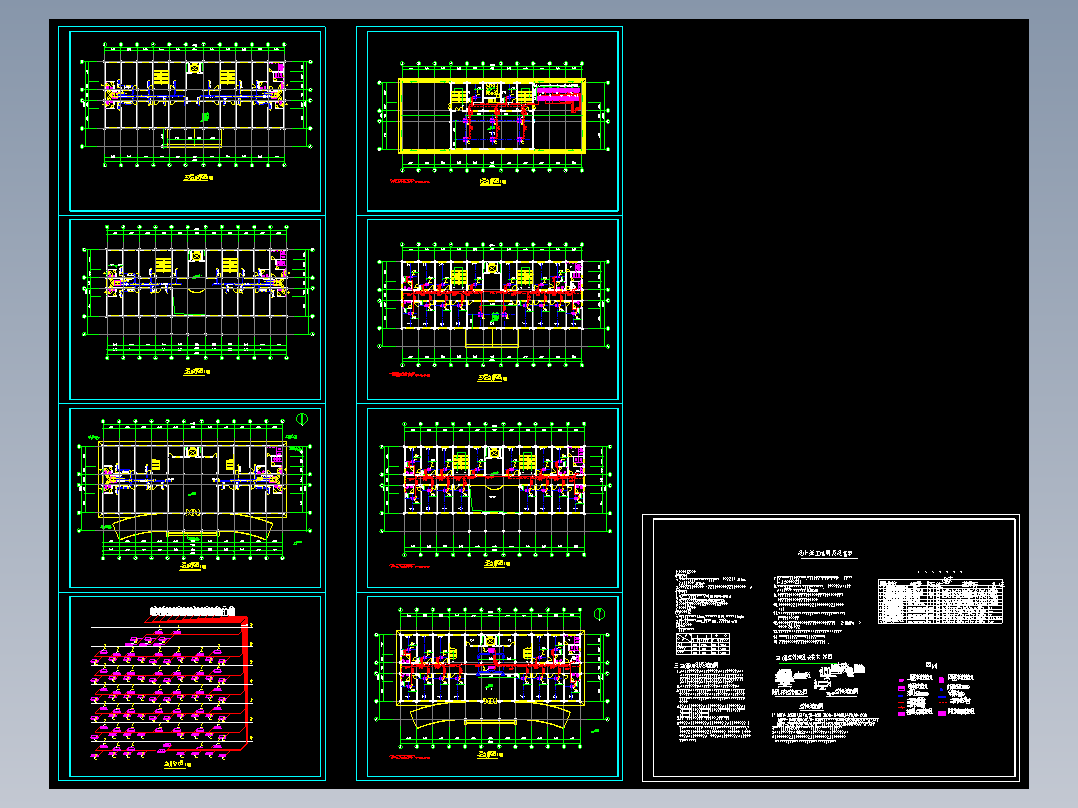
Task: Select the white-bordered design notes sheet
Action: [830, 648]
